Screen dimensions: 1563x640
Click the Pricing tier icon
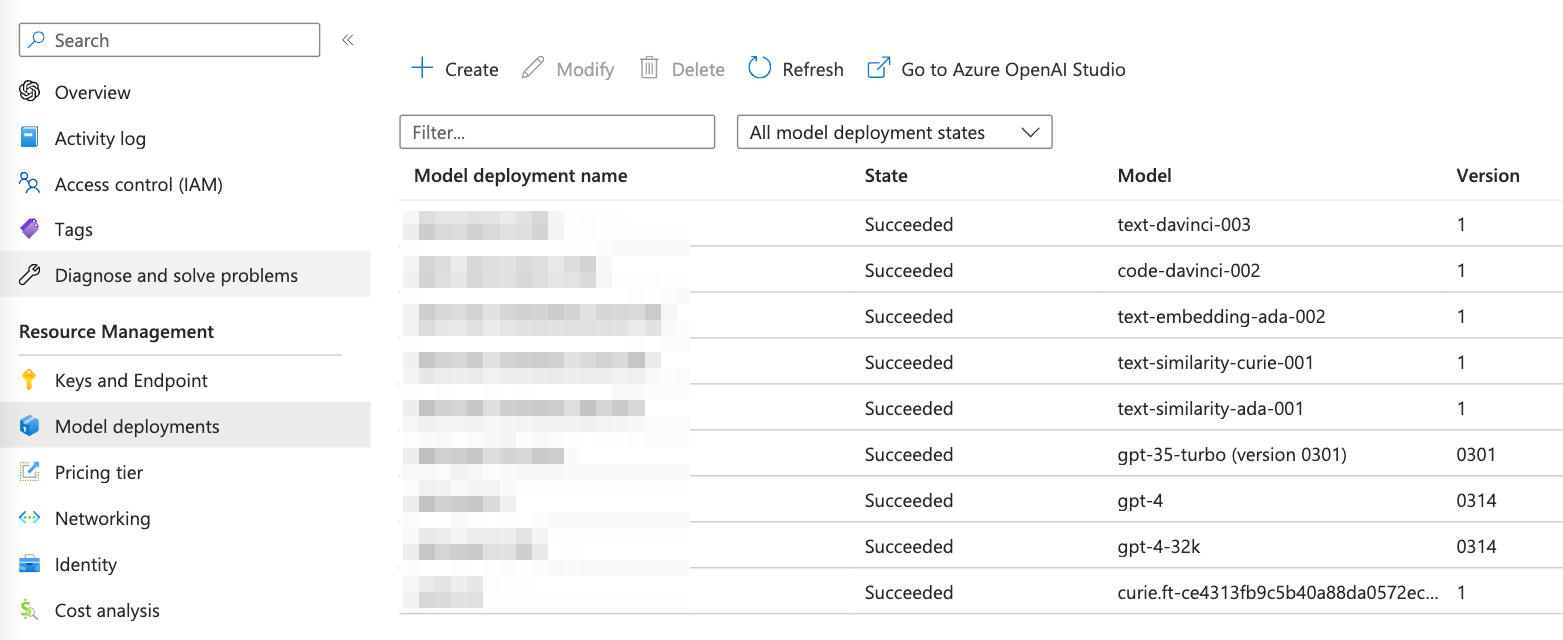pyautogui.click(x=30, y=472)
